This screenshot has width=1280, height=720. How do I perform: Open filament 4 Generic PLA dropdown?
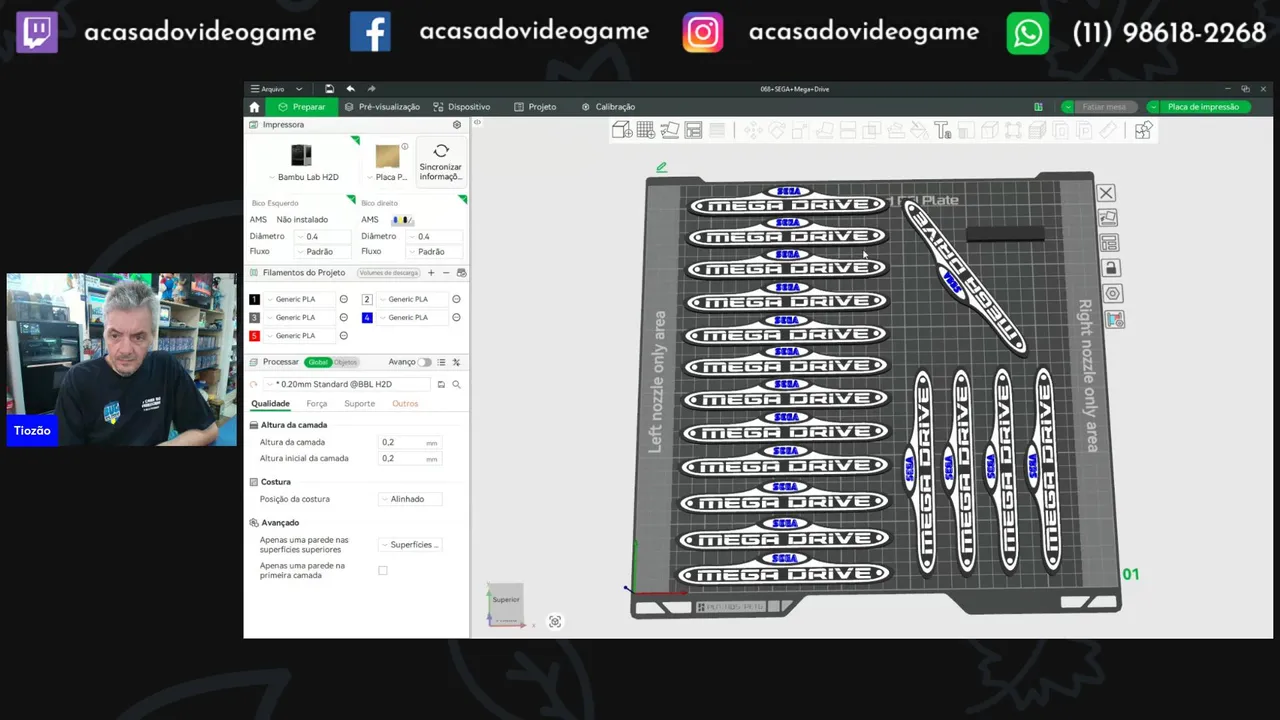(x=412, y=317)
